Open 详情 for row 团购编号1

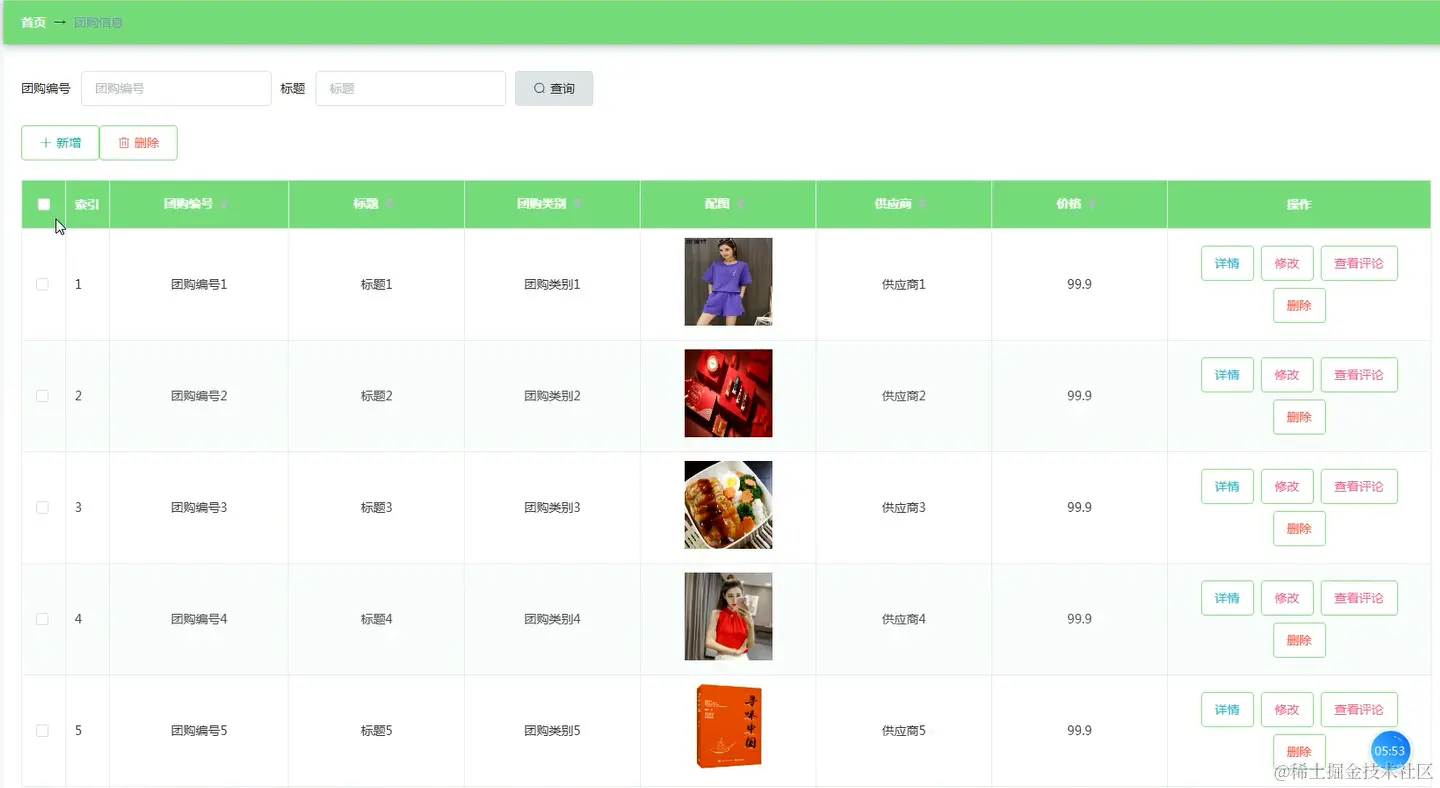[1227, 263]
